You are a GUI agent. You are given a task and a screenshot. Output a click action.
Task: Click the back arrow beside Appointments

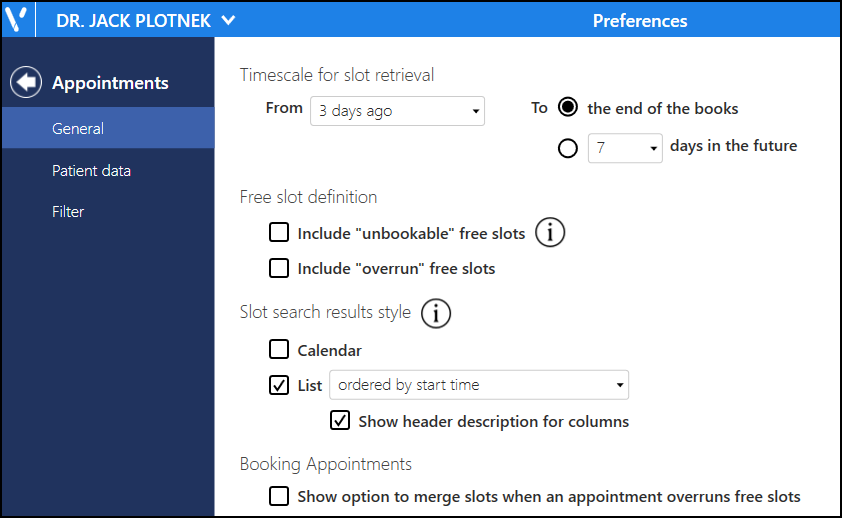(x=26, y=82)
